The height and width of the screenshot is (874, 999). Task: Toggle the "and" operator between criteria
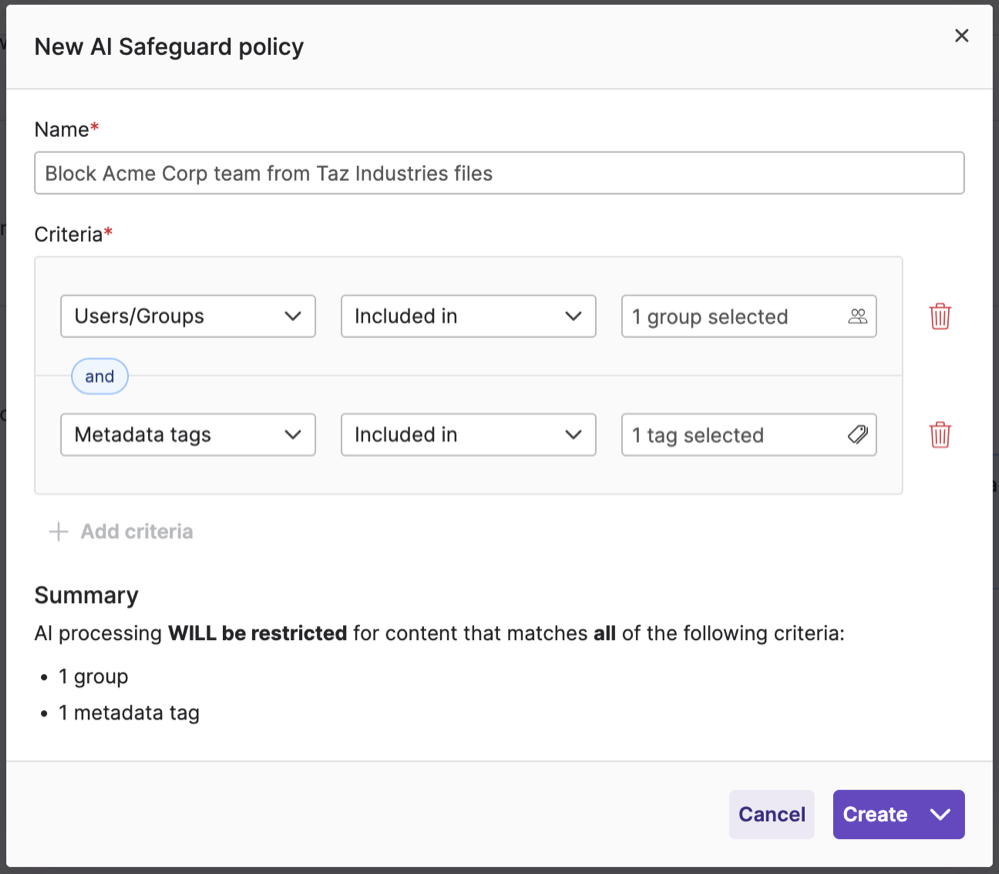(x=100, y=377)
